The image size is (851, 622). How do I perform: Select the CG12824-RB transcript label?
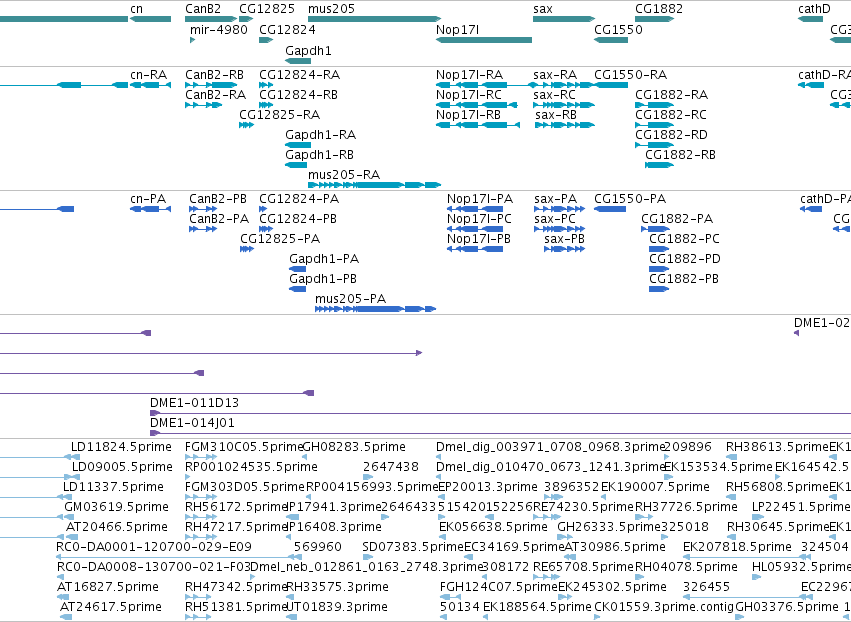(x=299, y=95)
